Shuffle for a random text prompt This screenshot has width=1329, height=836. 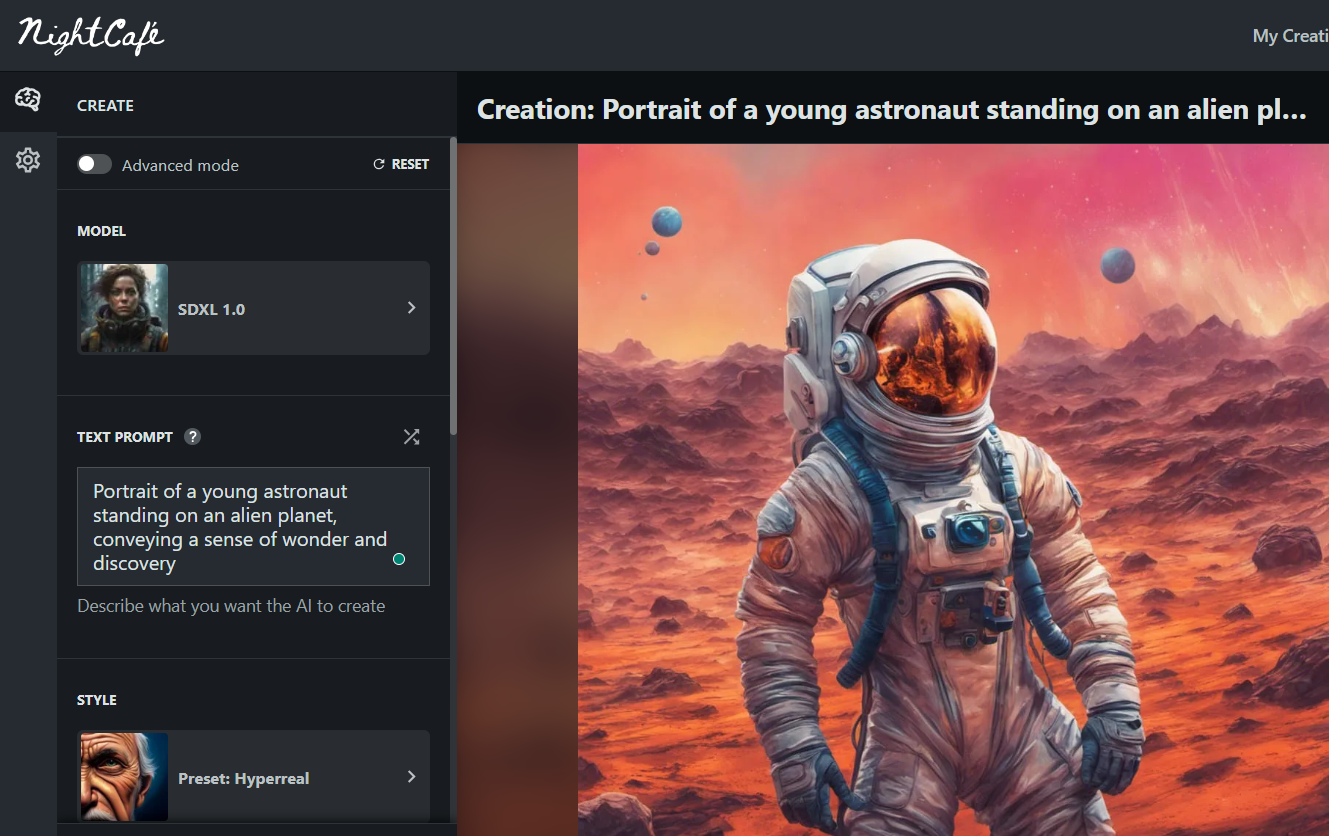(411, 437)
